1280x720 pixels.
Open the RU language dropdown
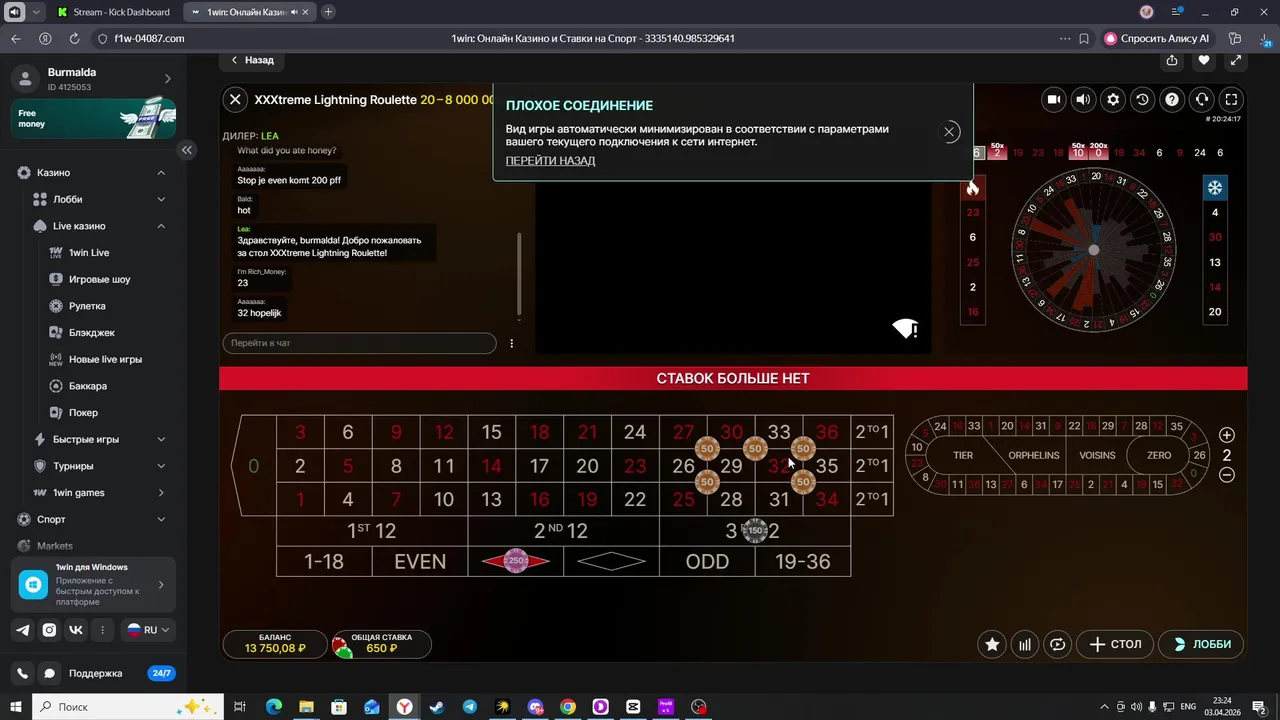click(148, 630)
